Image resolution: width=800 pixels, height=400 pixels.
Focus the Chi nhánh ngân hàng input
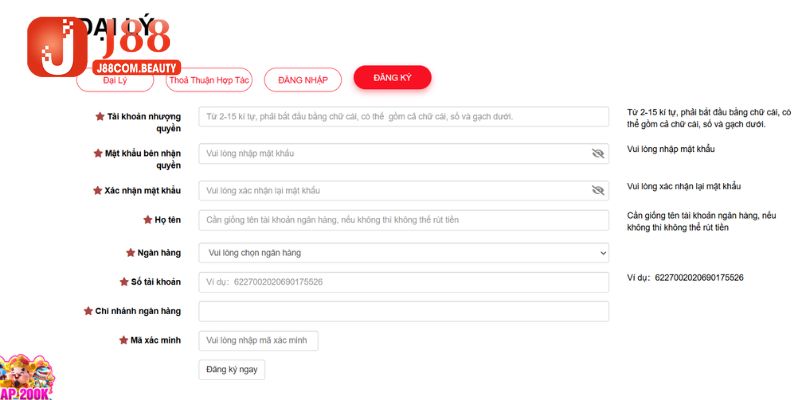coord(404,311)
